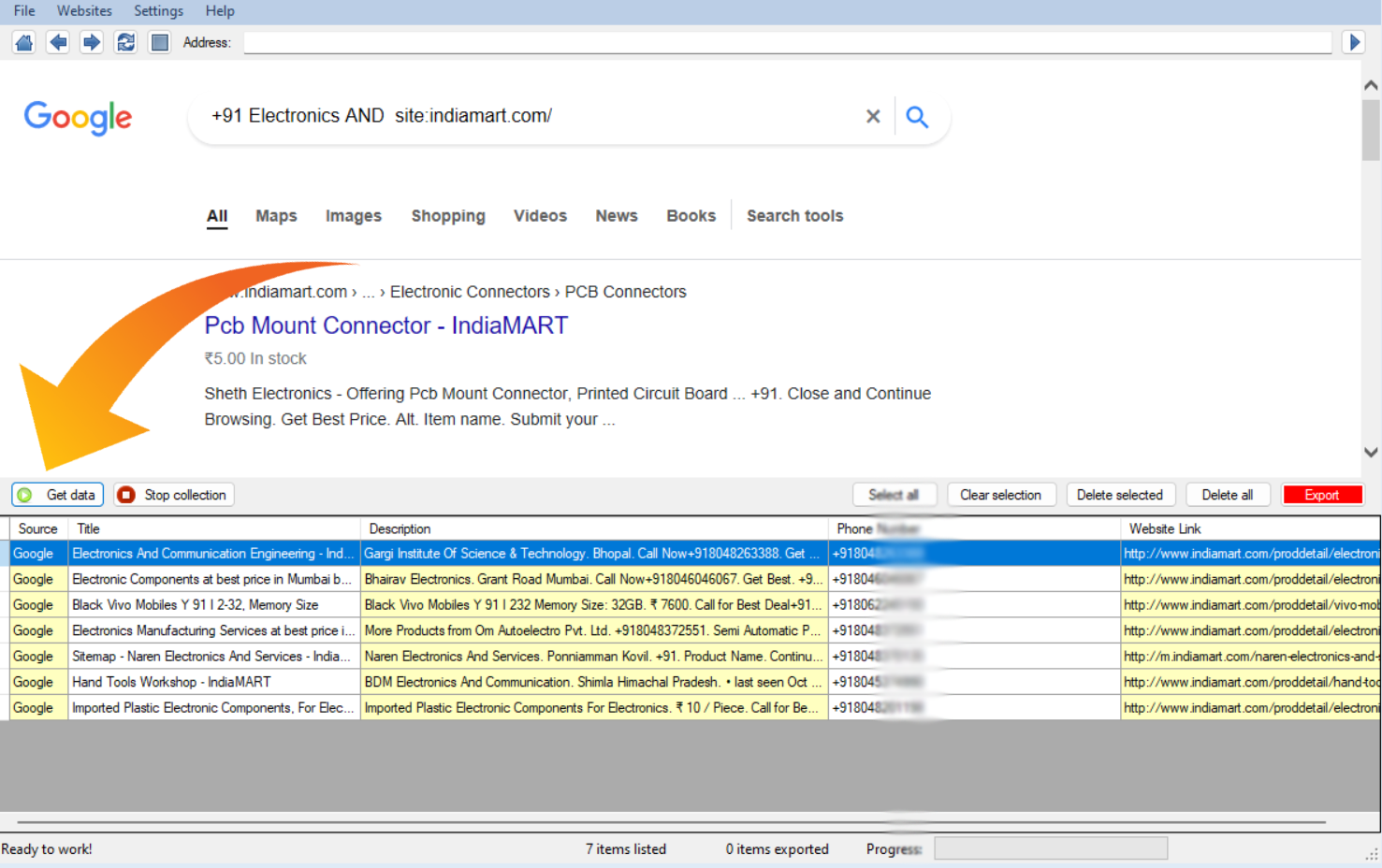Switch to the Images search tab

coord(353,216)
